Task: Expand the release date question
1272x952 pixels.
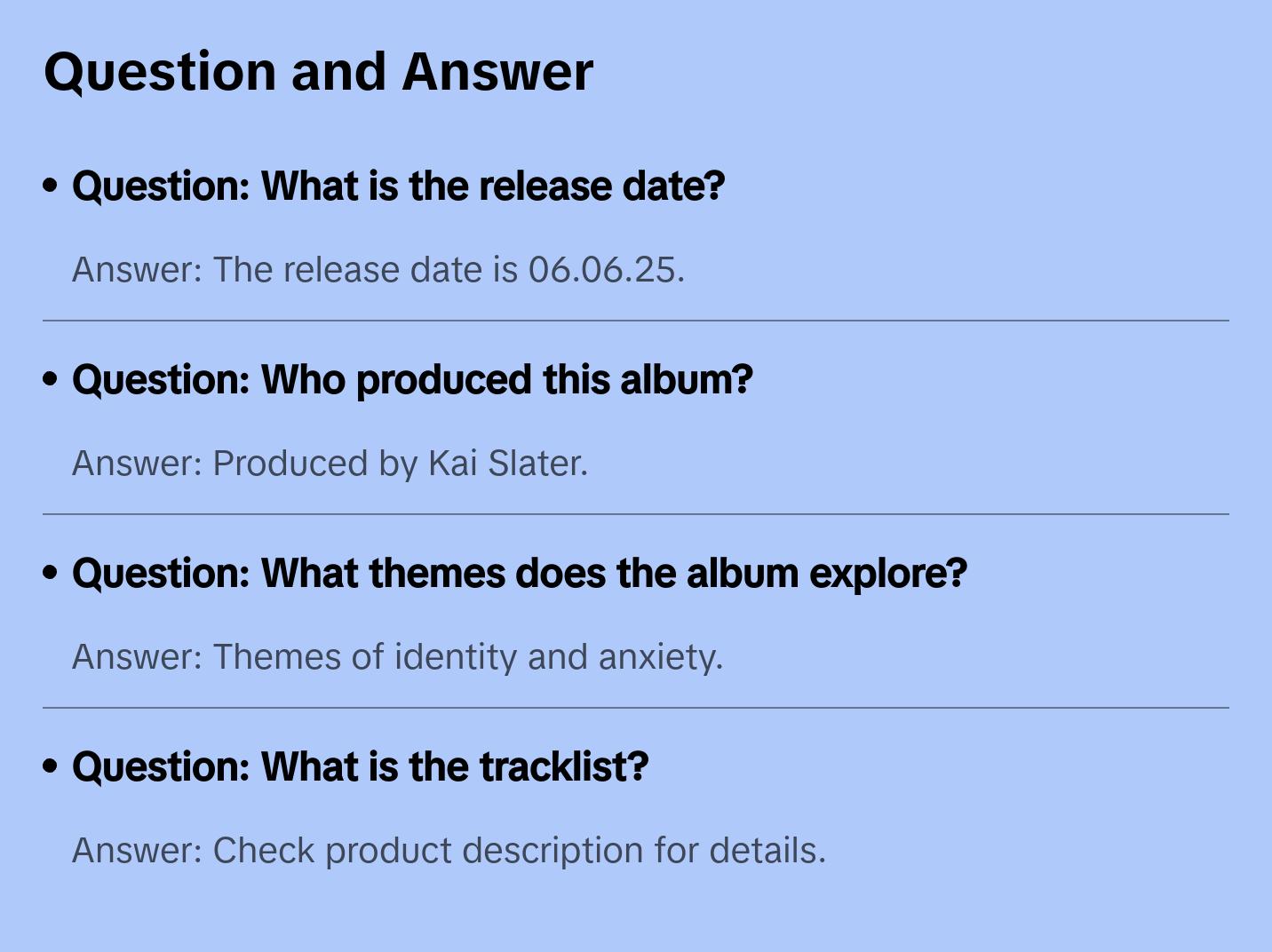Action: [398, 186]
